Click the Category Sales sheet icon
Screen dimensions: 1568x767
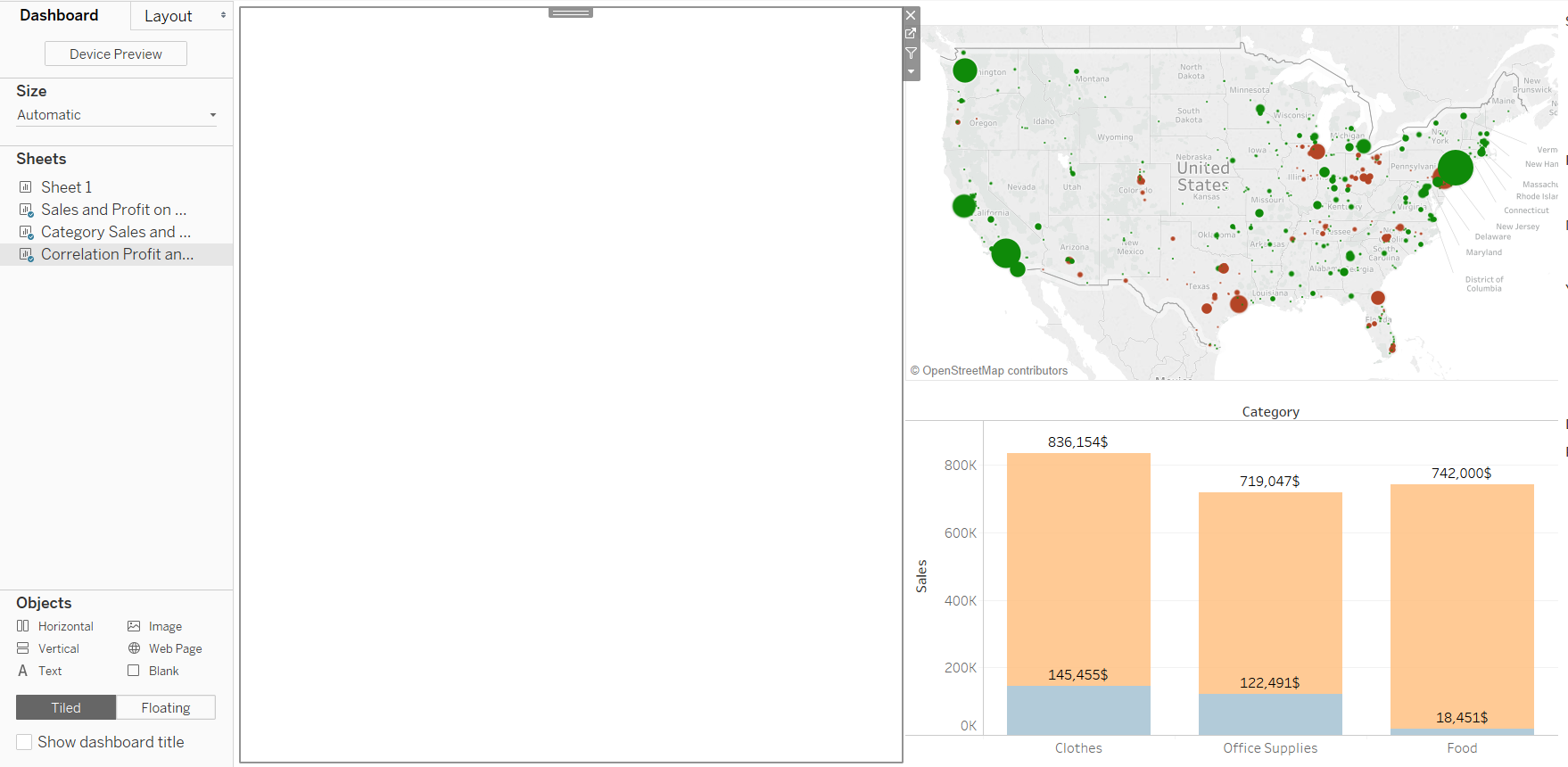click(27, 232)
